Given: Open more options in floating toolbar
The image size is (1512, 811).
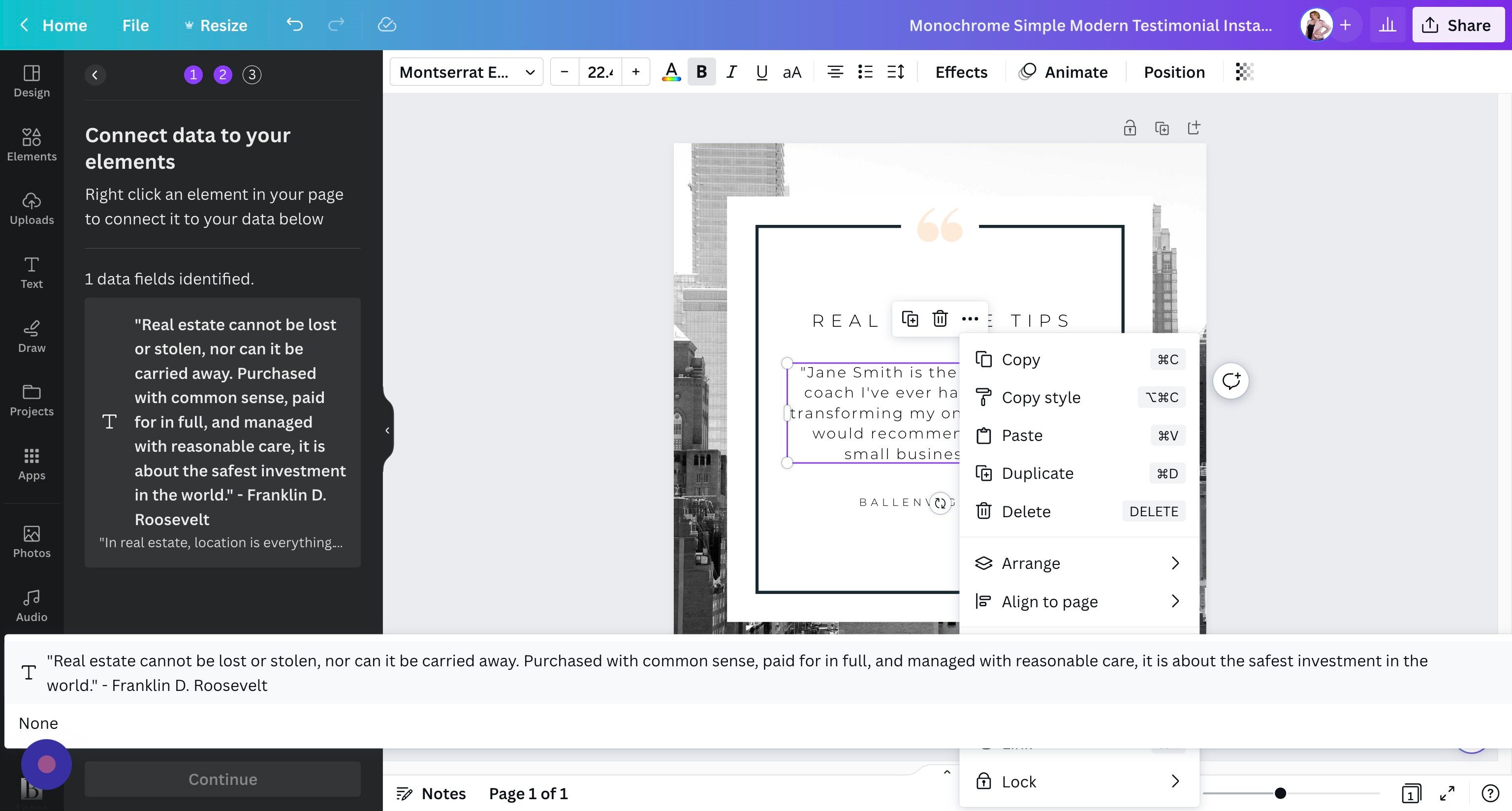Looking at the screenshot, I should click(970, 319).
